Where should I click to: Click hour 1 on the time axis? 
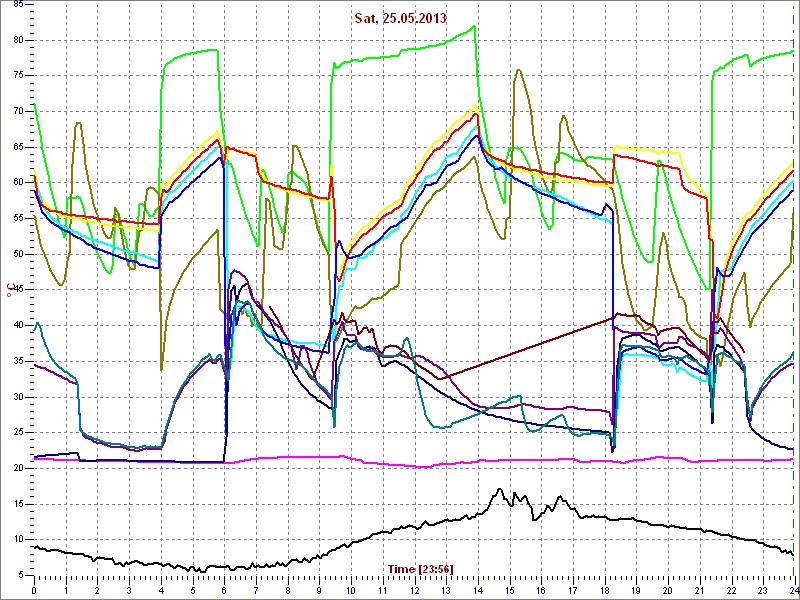(66, 590)
